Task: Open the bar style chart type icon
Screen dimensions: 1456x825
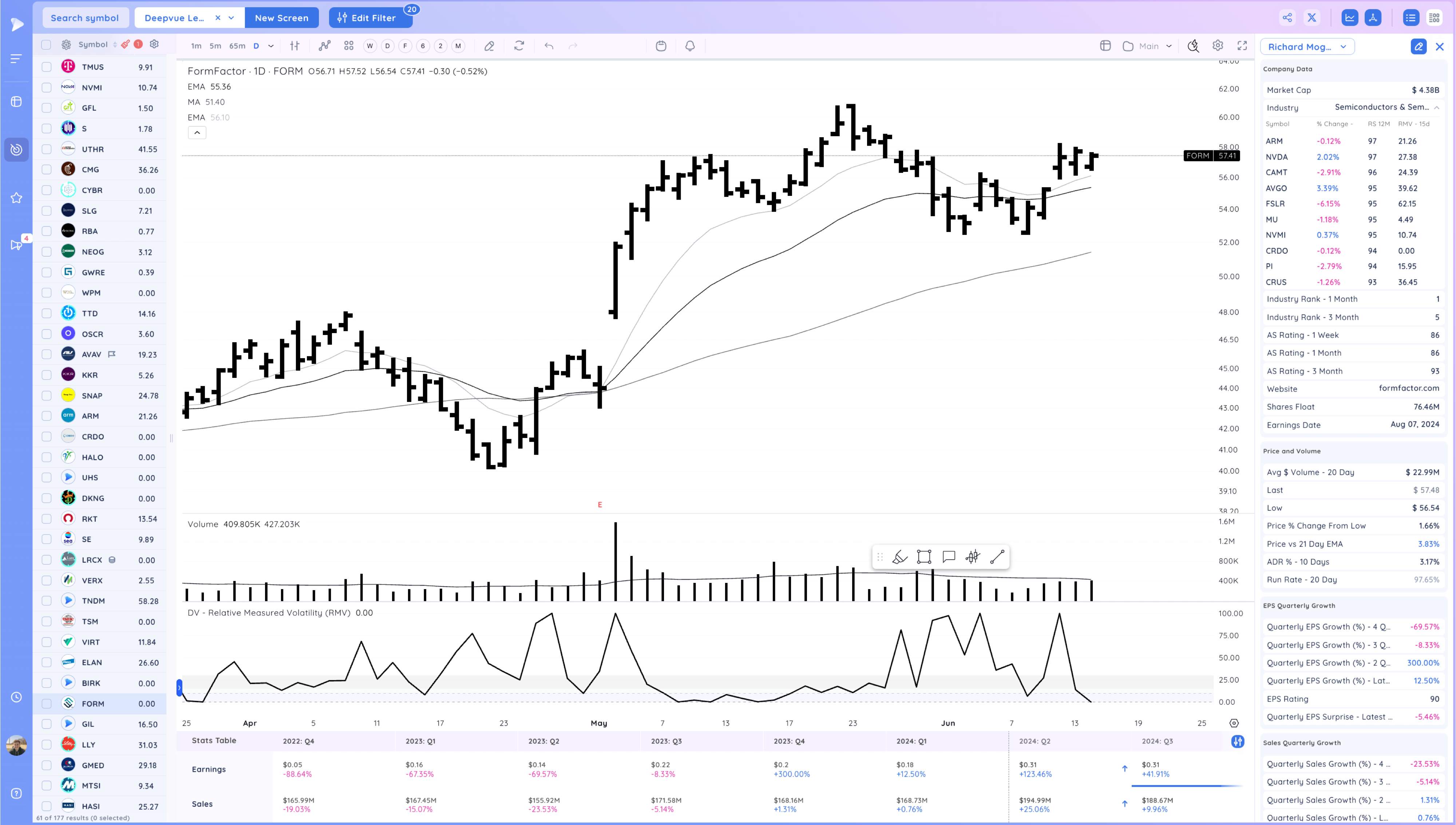Action: point(294,46)
